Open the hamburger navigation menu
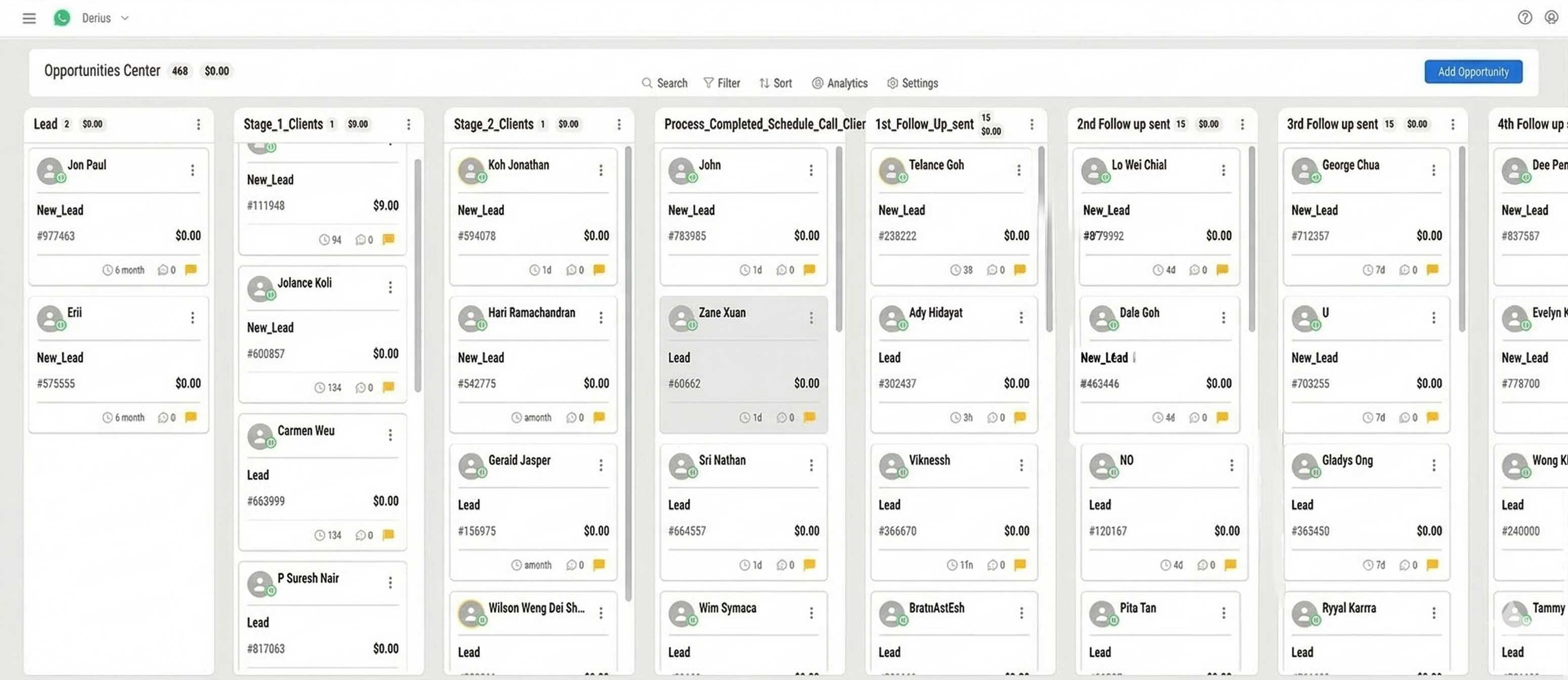The width and height of the screenshot is (1568, 680). click(29, 18)
